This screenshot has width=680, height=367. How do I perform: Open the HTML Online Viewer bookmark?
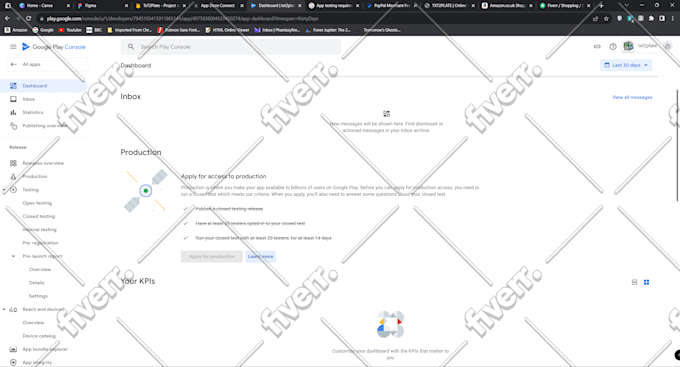coord(227,30)
